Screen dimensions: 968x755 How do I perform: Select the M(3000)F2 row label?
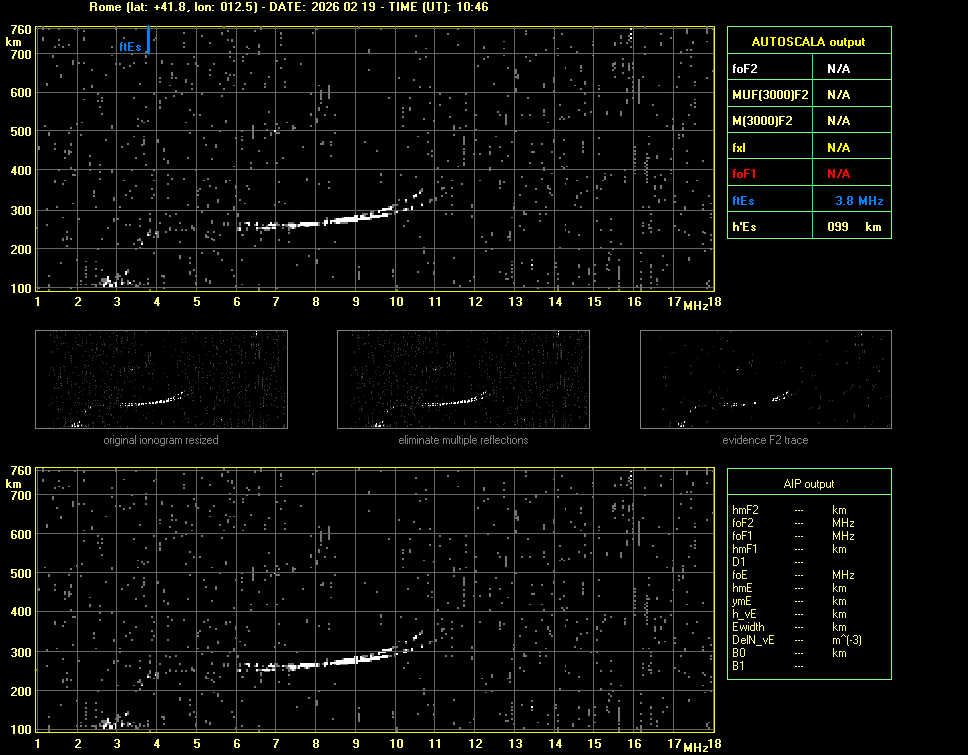tap(762, 121)
